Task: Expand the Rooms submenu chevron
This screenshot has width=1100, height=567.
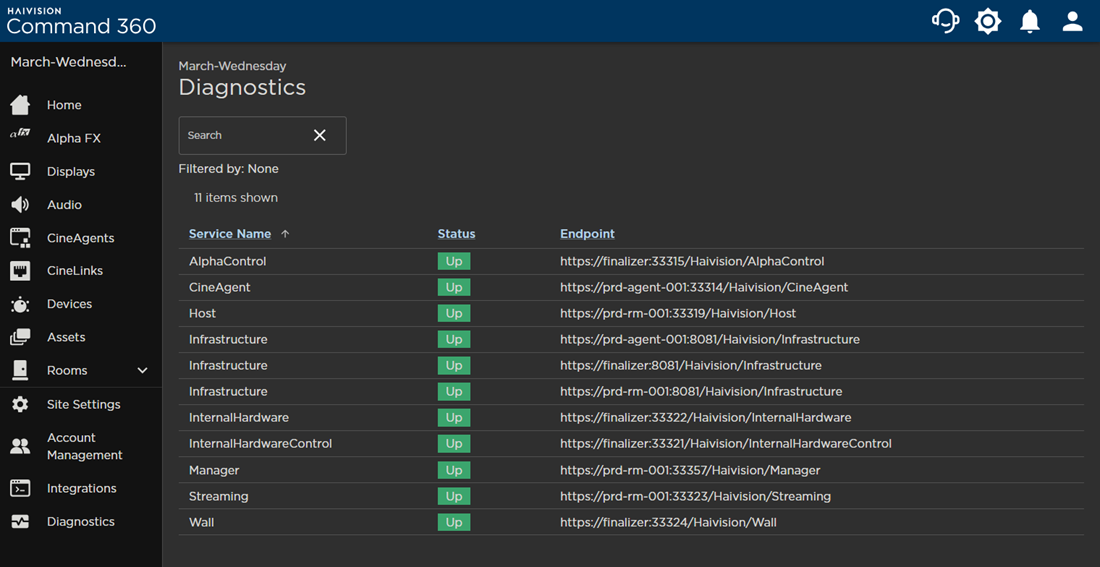Action: click(142, 371)
